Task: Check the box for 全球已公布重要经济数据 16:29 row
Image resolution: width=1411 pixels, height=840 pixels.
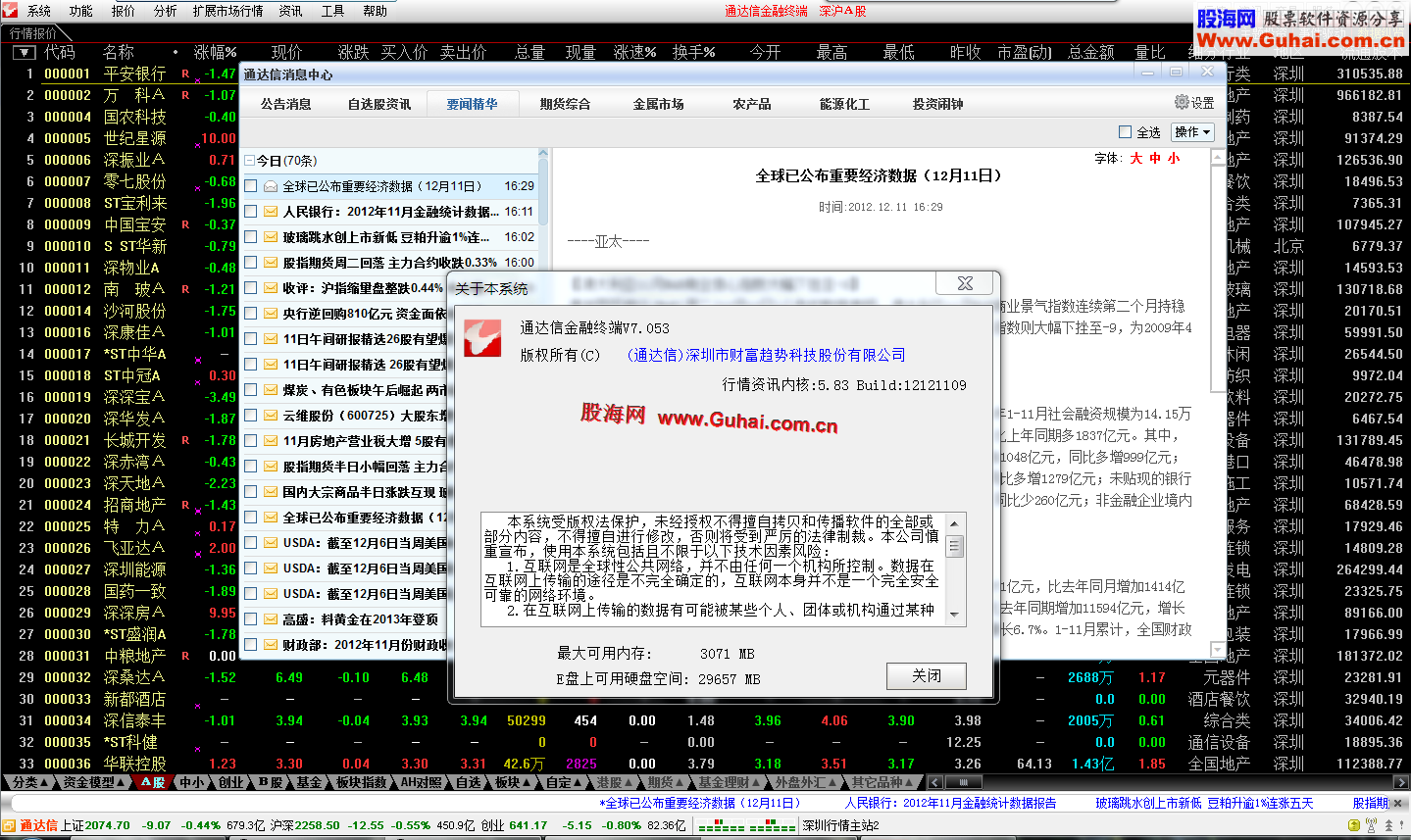Action: click(x=251, y=186)
